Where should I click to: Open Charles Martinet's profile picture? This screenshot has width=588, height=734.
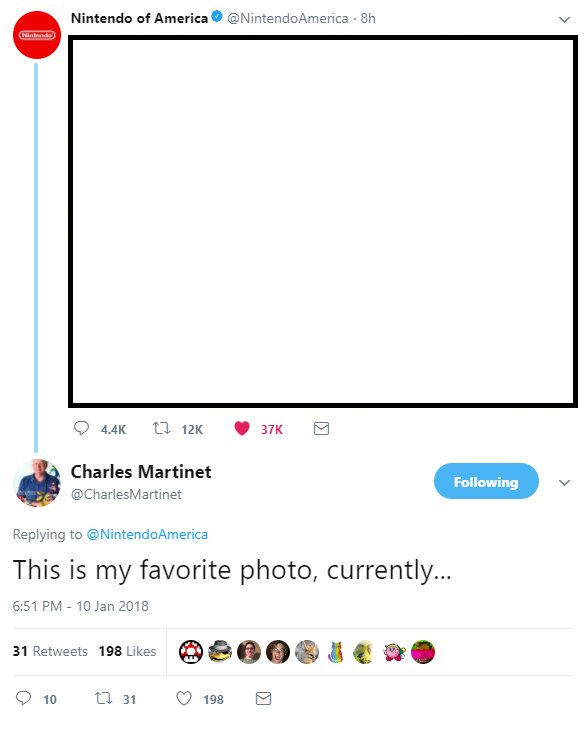37,483
